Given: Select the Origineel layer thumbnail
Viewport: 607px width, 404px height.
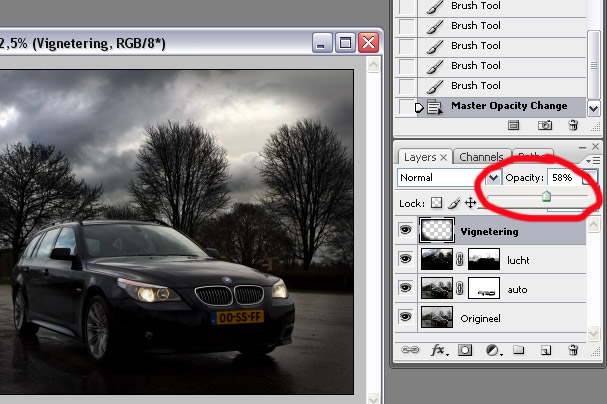Looking at the screenshot, I should coord(437,317).
